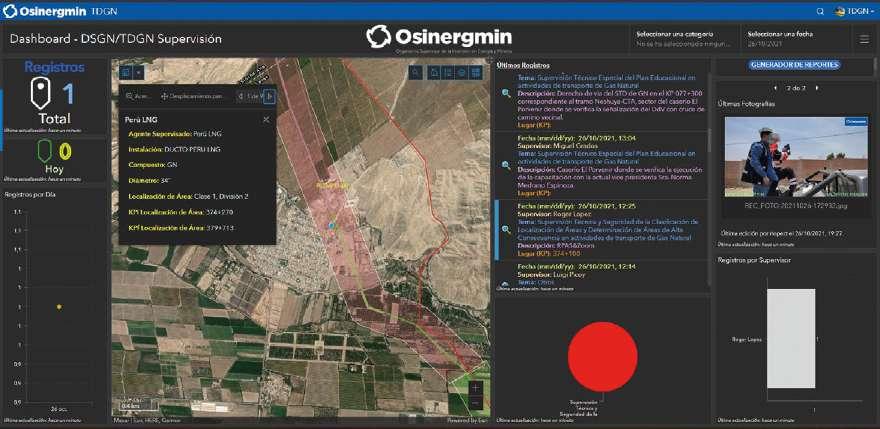Image resolution: width=880 pixels, height=429 pixels.
Task: Click 'Lugar (KP): 374+100' text
Action: pyautogui.click(x=548, y=253)
